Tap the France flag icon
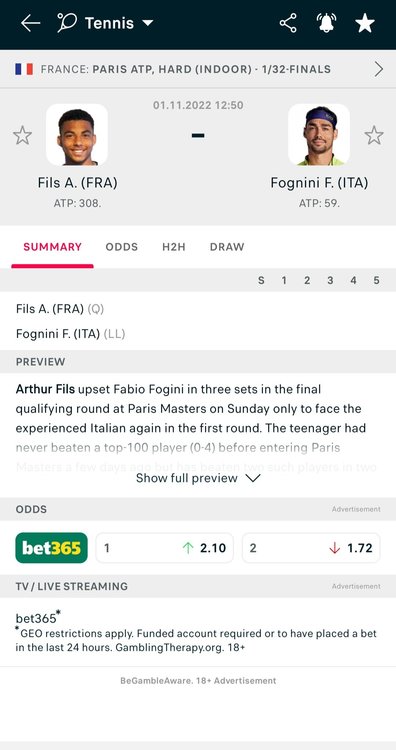 [24, 69]
